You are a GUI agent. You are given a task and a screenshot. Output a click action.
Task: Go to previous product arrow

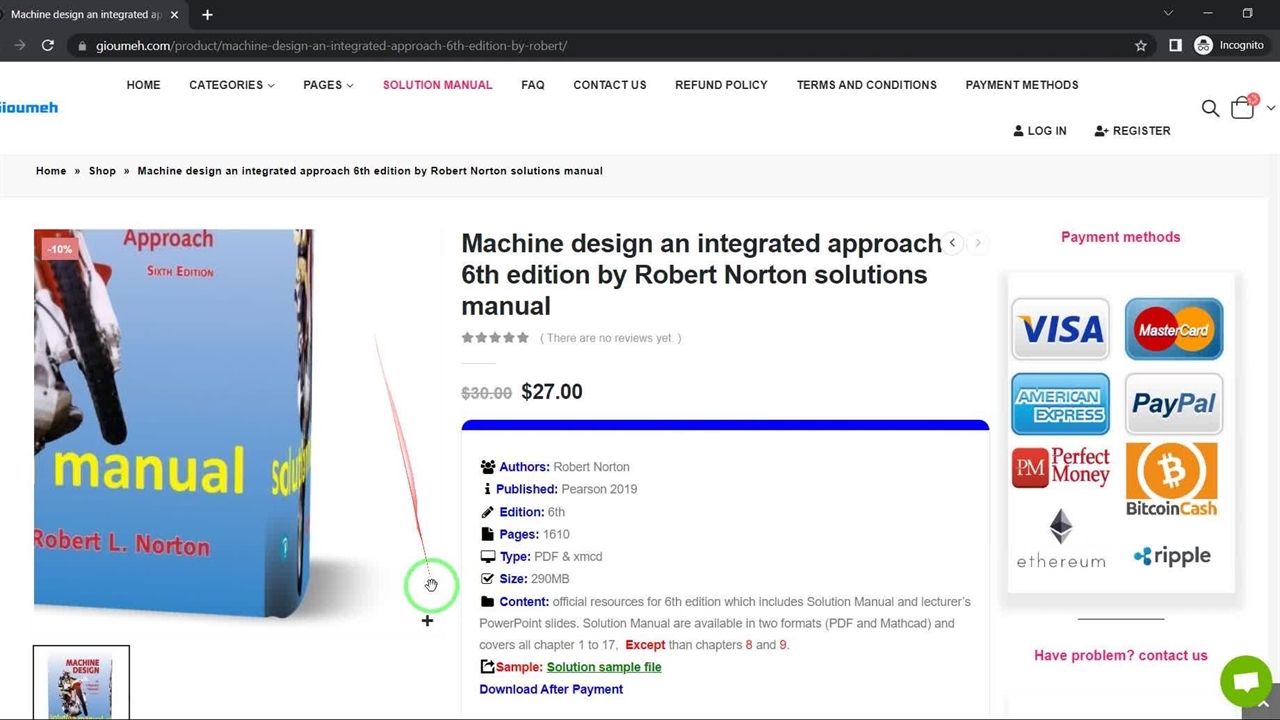[x=953, y=243]
